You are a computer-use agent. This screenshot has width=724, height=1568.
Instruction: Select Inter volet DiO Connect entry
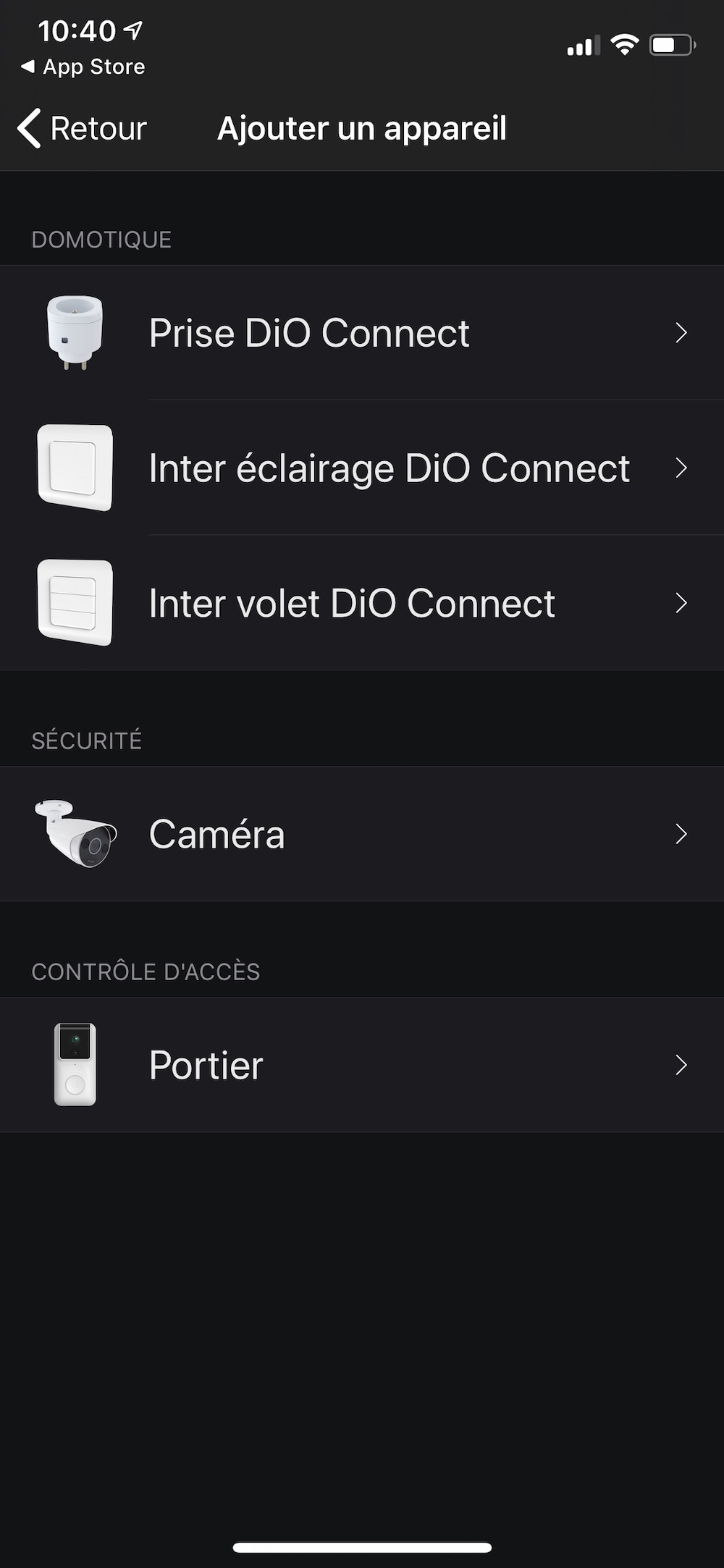click(x=352, y=603)
